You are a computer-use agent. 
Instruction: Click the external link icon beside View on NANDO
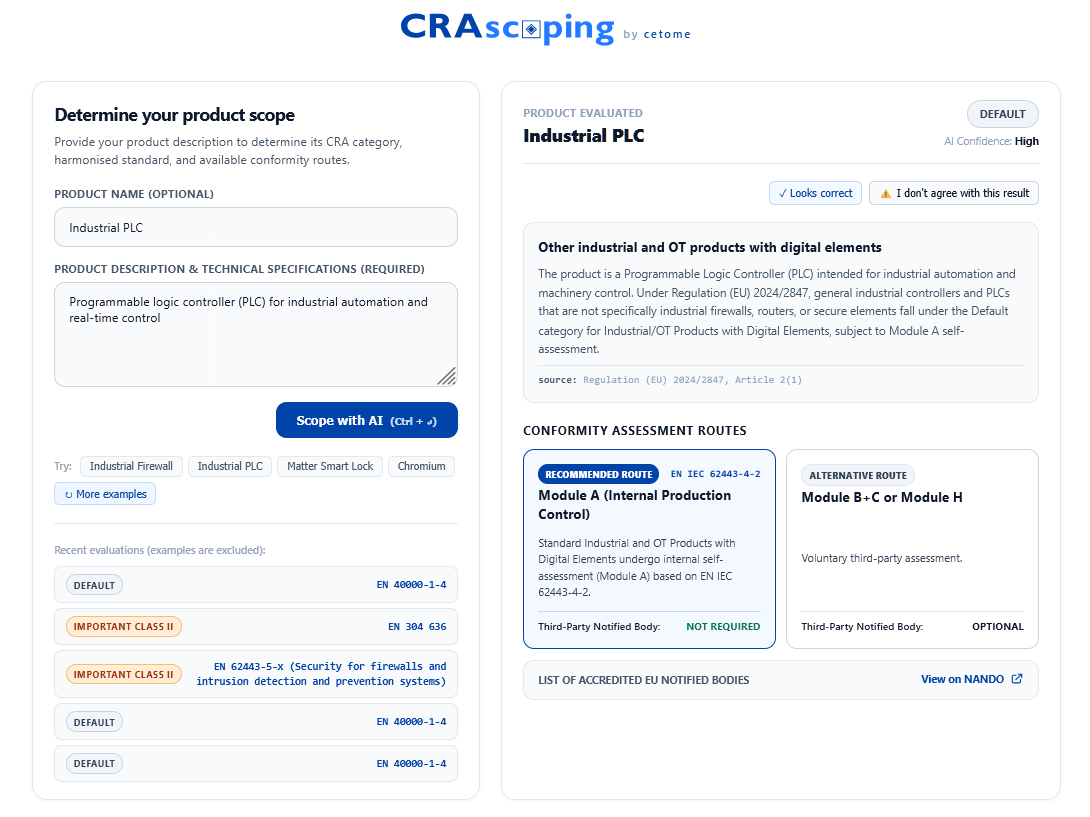click(1017, 679)
